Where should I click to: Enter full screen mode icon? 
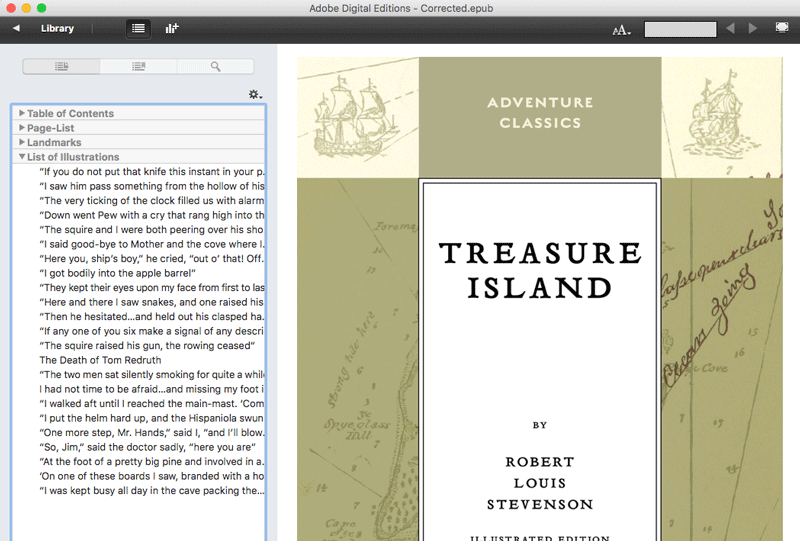coord(782,28)
